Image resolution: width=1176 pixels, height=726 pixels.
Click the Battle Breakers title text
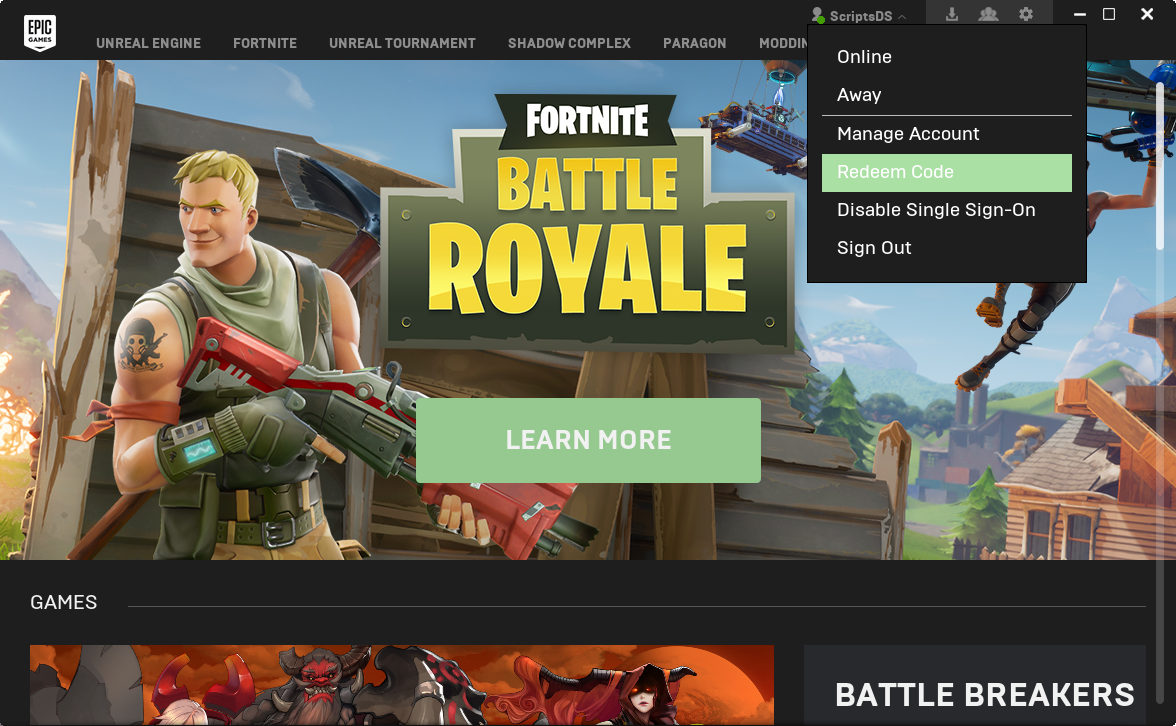click(x=985, y=695)
